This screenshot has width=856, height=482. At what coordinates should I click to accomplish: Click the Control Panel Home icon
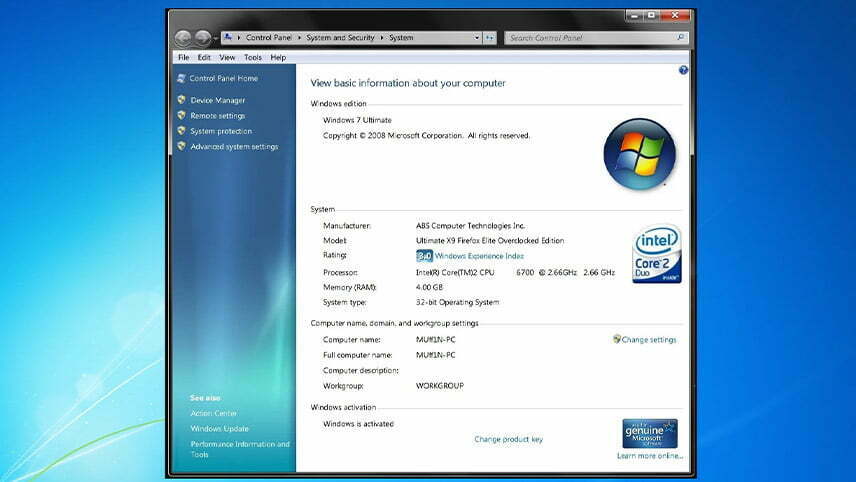click(x=181, y=79)
